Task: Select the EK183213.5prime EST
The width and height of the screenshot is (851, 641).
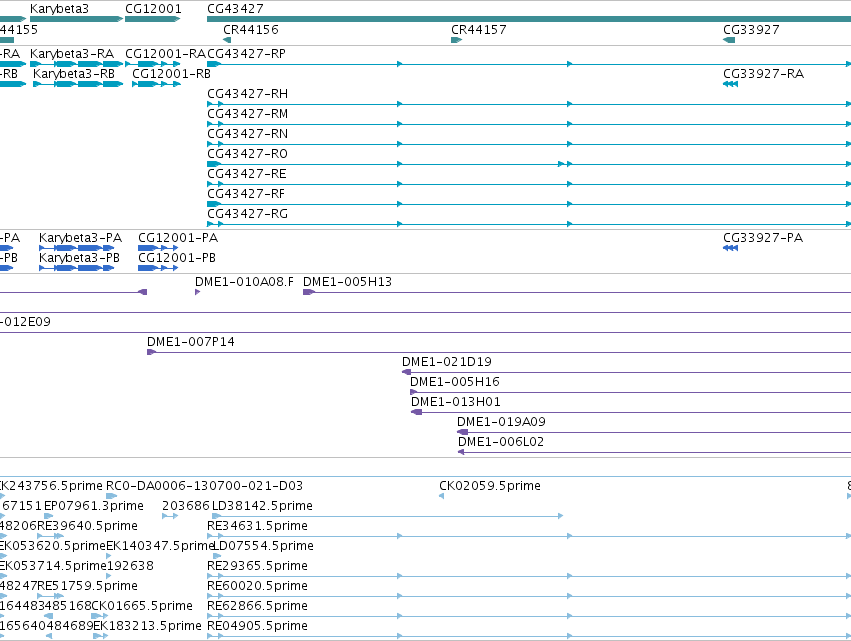Action: click(x=100, y=636)
